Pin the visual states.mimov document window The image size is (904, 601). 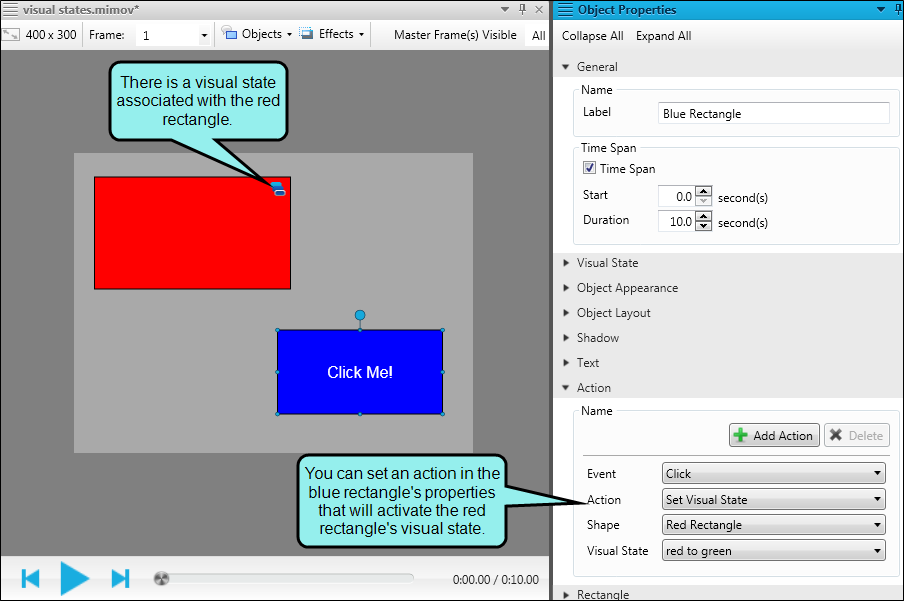click(522, 9)
